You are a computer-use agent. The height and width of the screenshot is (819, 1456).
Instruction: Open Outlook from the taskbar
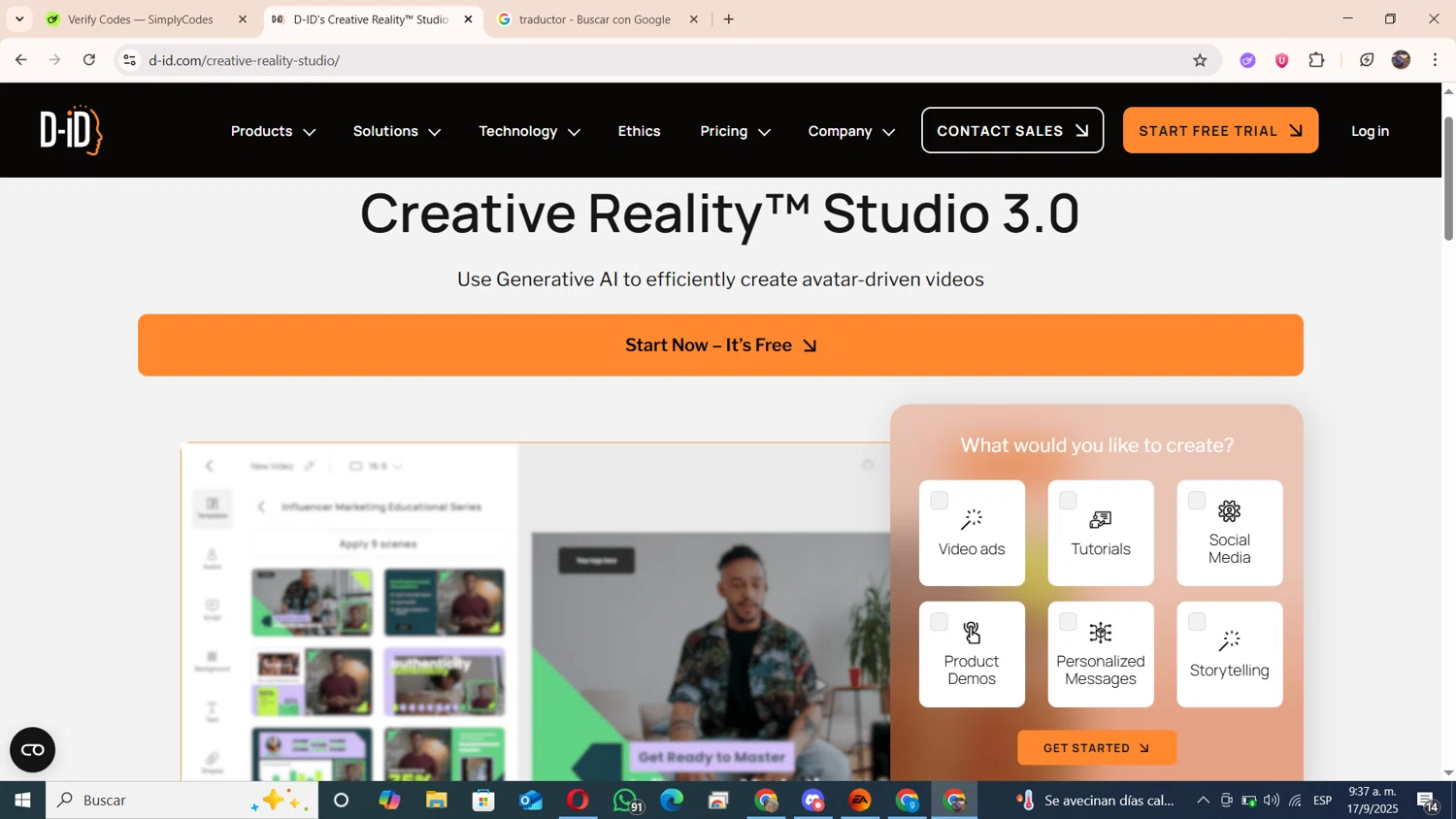click(530, 801)
